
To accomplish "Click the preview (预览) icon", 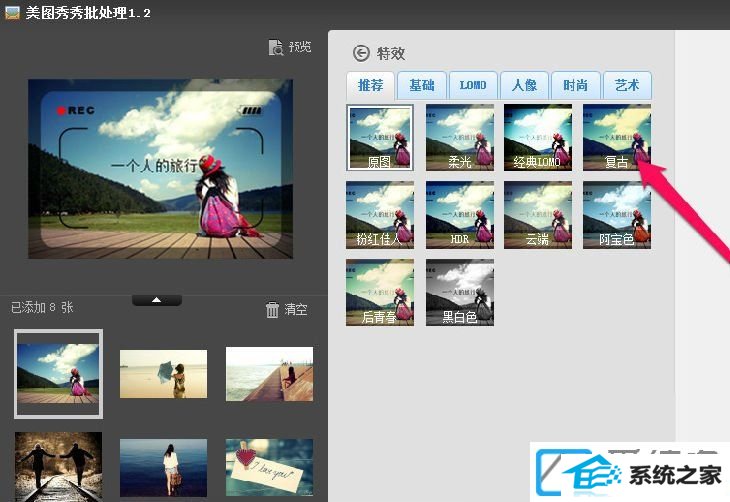I will [x=276, y=47].
